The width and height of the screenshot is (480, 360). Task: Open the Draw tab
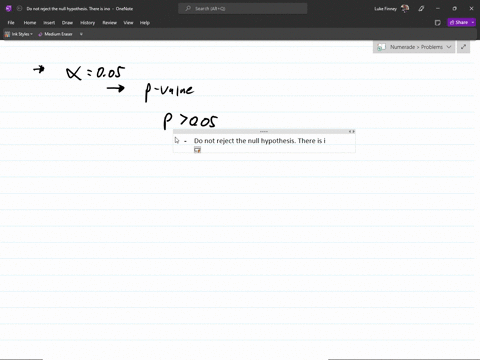[67, 23]
